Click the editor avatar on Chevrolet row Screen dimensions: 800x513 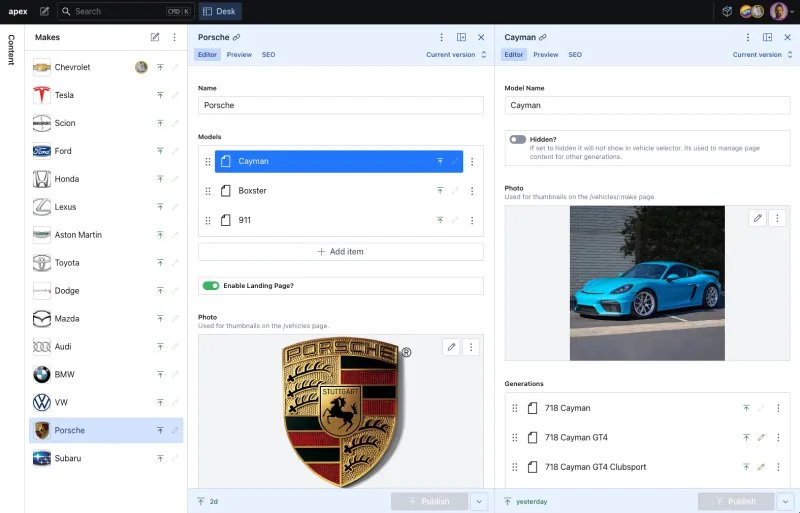(141, 67)
